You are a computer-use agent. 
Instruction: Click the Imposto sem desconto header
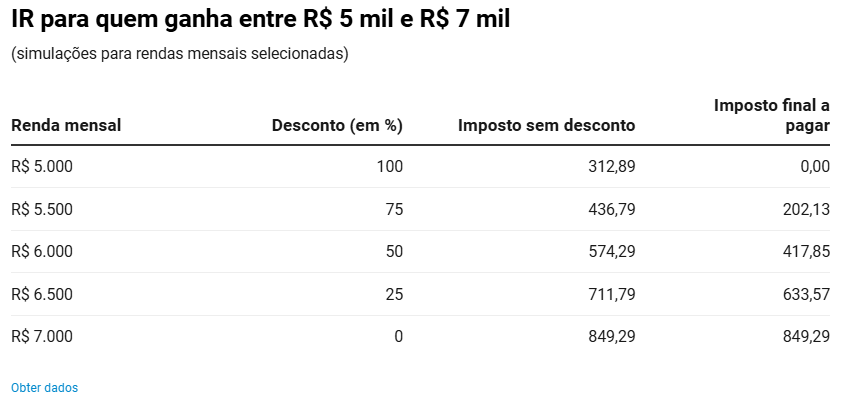[546, 126]
